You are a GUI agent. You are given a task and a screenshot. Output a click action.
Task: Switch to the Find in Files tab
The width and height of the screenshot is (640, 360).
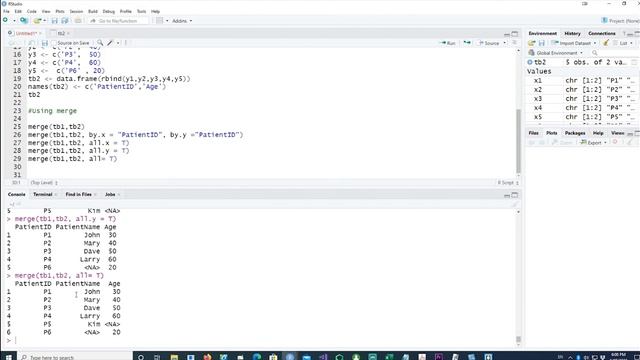coord(78,194)
